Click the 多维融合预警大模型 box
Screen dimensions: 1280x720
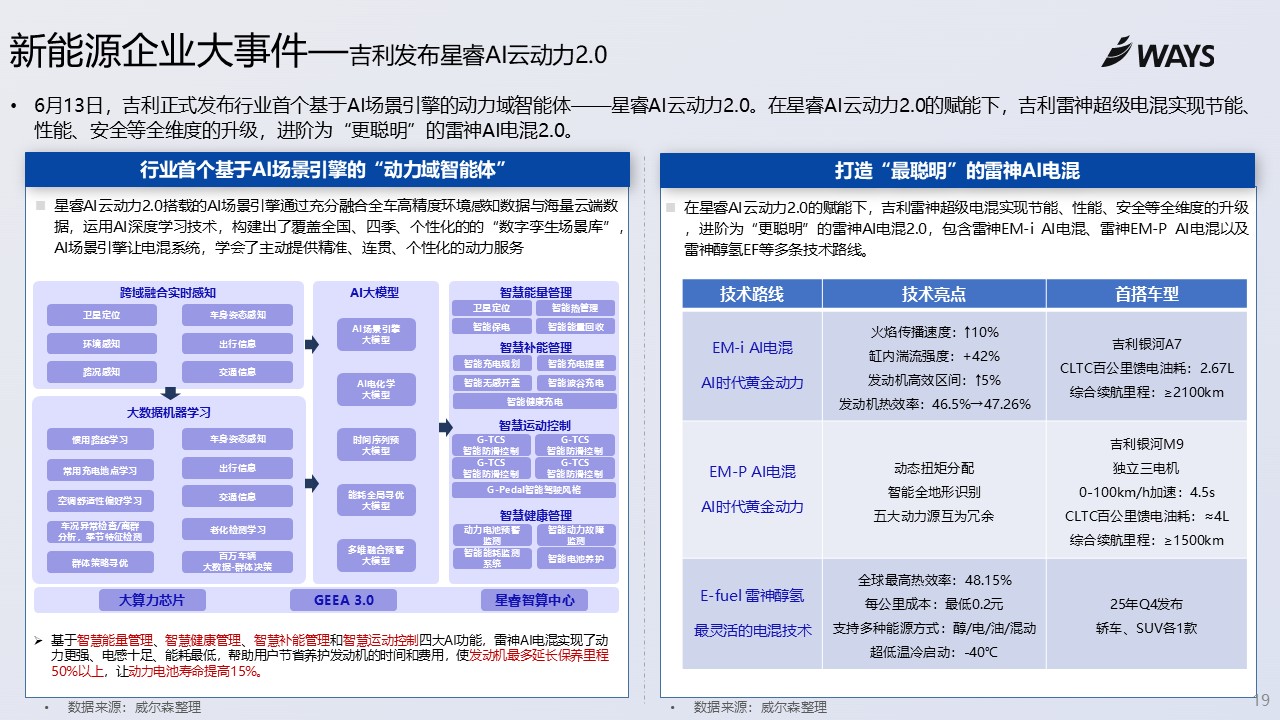376,555
